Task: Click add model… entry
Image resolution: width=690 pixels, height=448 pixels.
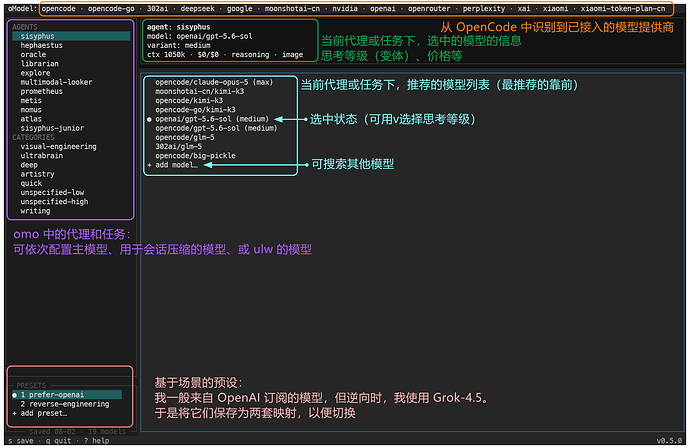Action: coord(172,165)
